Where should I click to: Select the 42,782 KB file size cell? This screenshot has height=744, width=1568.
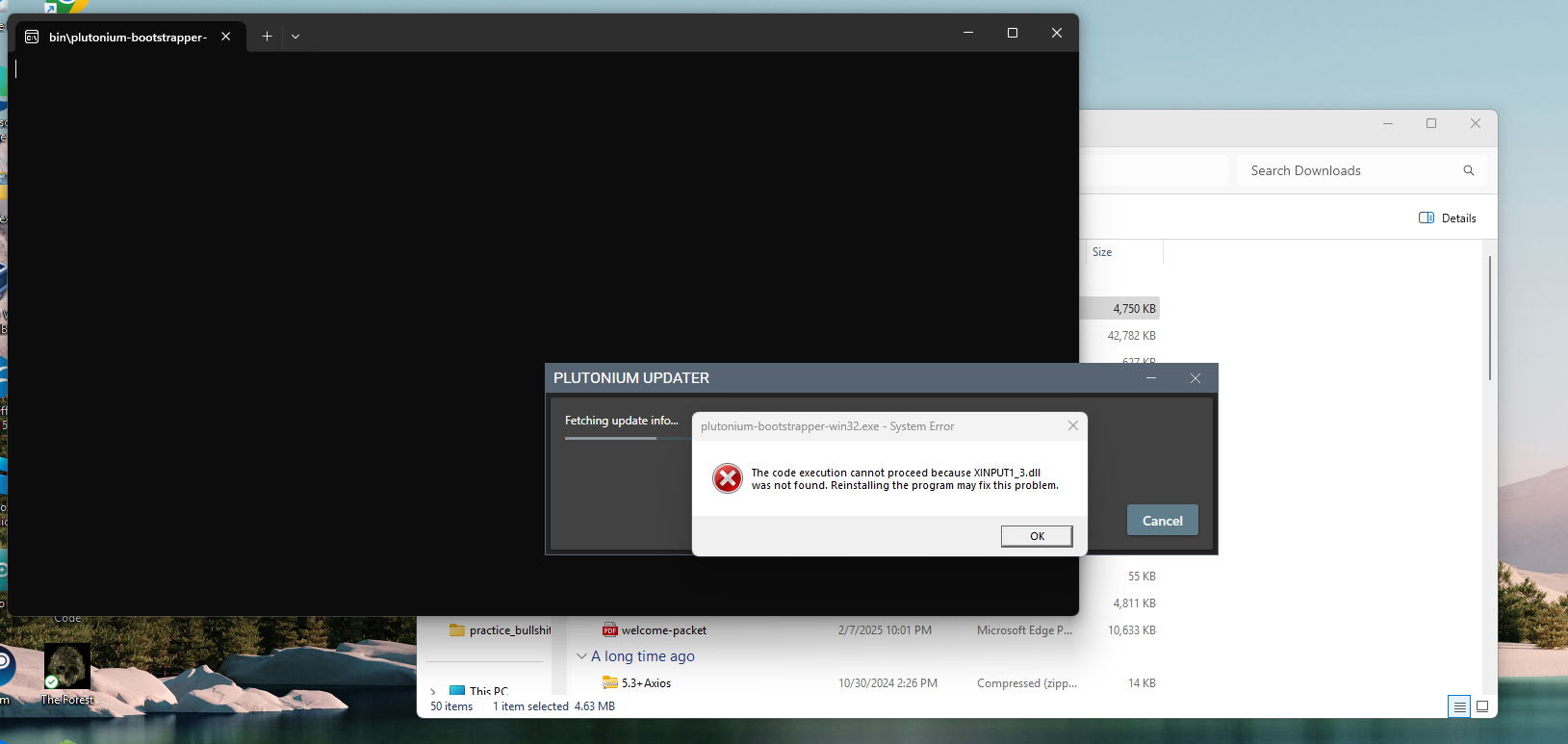[1131, 336]
